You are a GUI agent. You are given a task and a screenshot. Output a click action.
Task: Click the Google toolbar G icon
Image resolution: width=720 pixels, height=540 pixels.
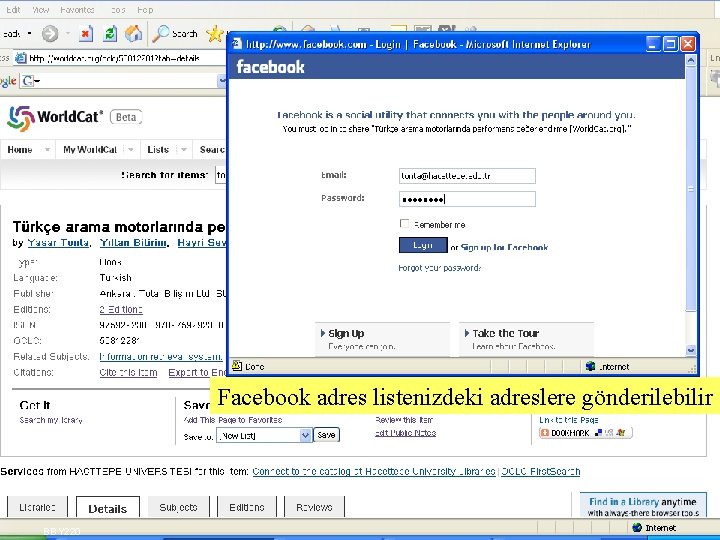[28, 81]
